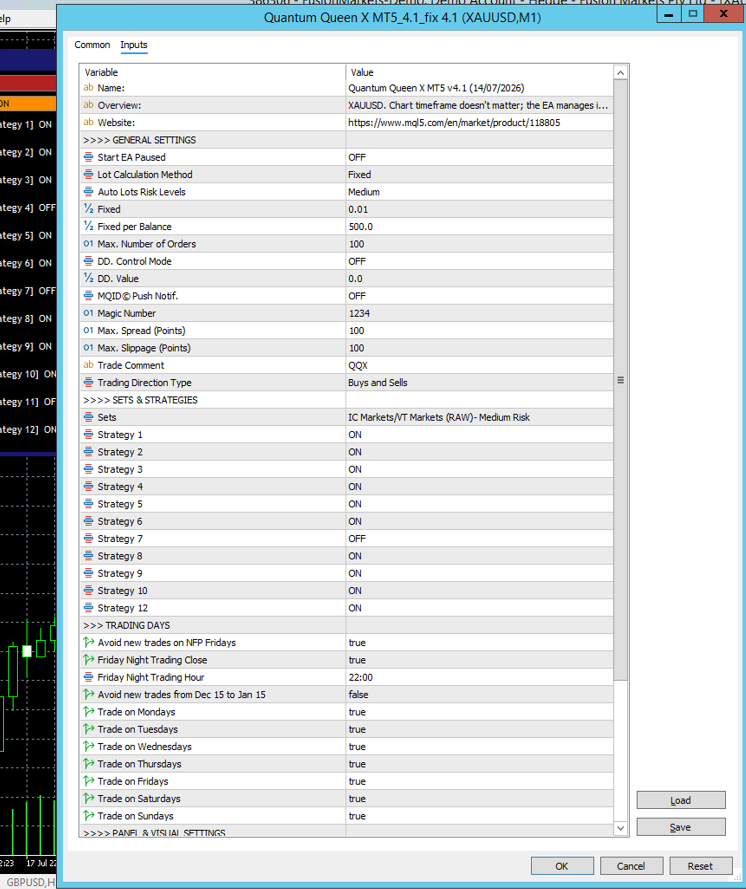
Task: Click the scrollbar down arrow in inputs list
Action: (621, 828)
